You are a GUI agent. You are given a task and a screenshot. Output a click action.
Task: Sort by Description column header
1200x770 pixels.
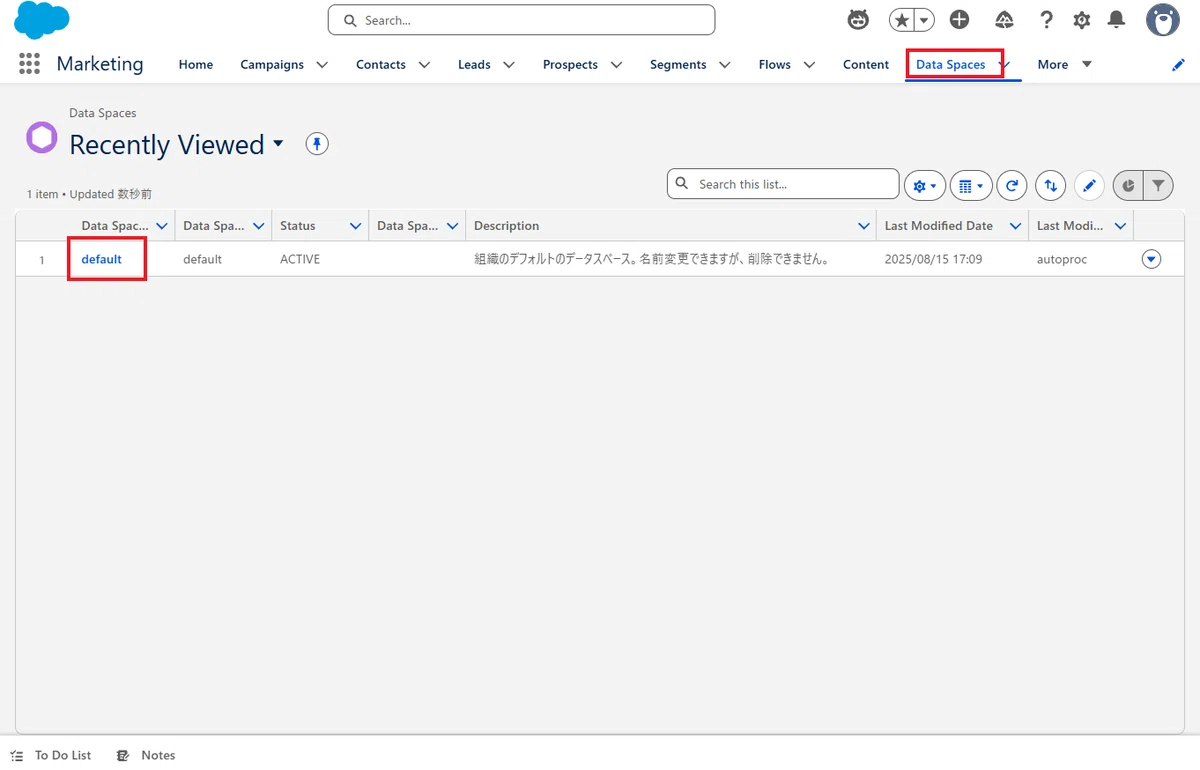[506, 226]
